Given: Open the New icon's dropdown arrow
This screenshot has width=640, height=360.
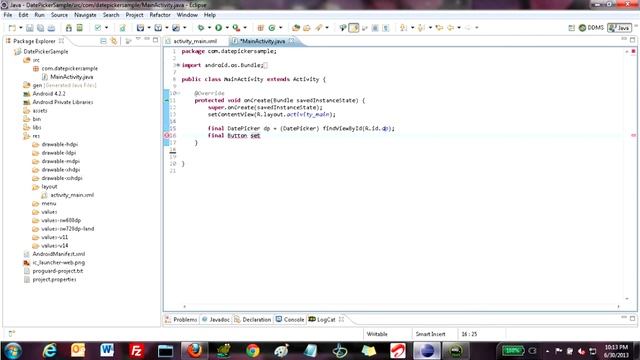Looking at the screenshot, I should 20,28.
